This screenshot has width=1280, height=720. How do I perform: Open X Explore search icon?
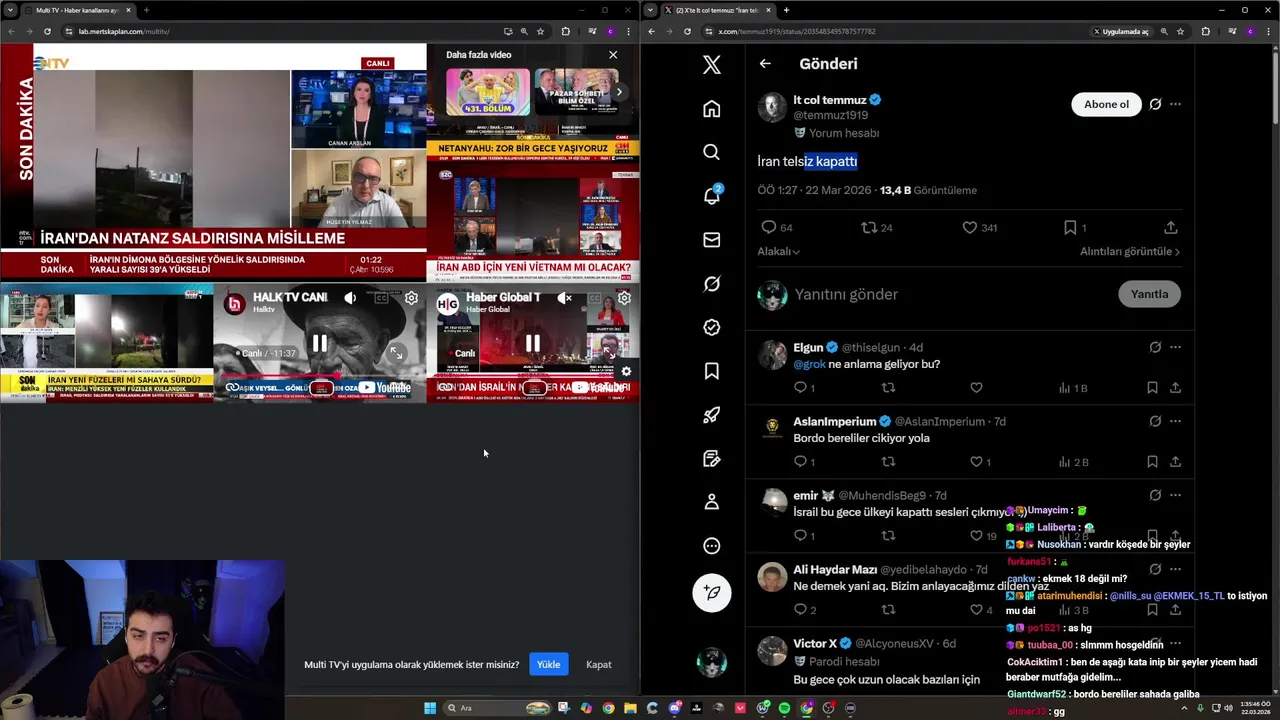(x=711, y=152)
